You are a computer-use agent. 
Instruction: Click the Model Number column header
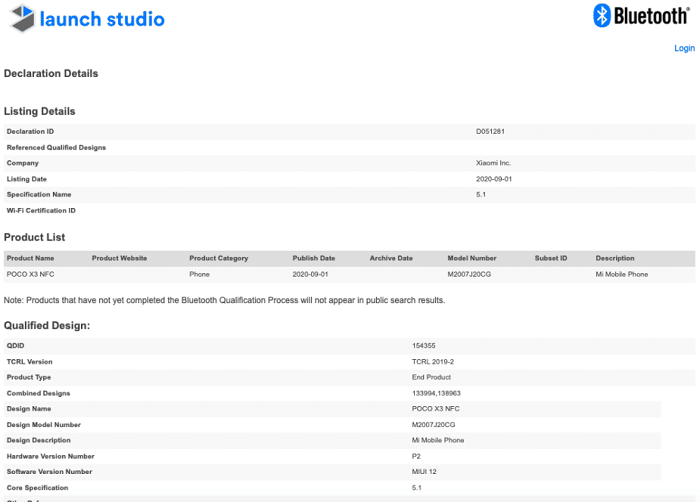(472, 258)
